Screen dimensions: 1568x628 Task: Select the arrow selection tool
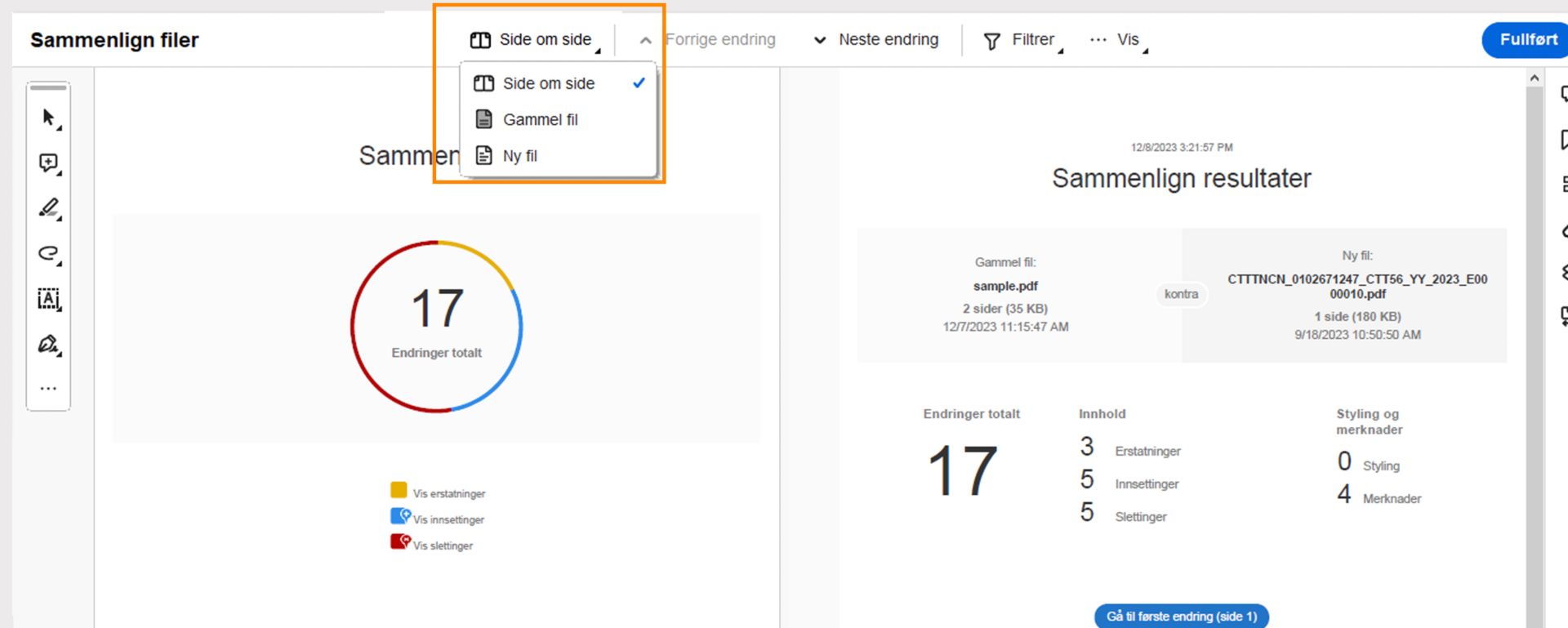(x=49, y=118)
